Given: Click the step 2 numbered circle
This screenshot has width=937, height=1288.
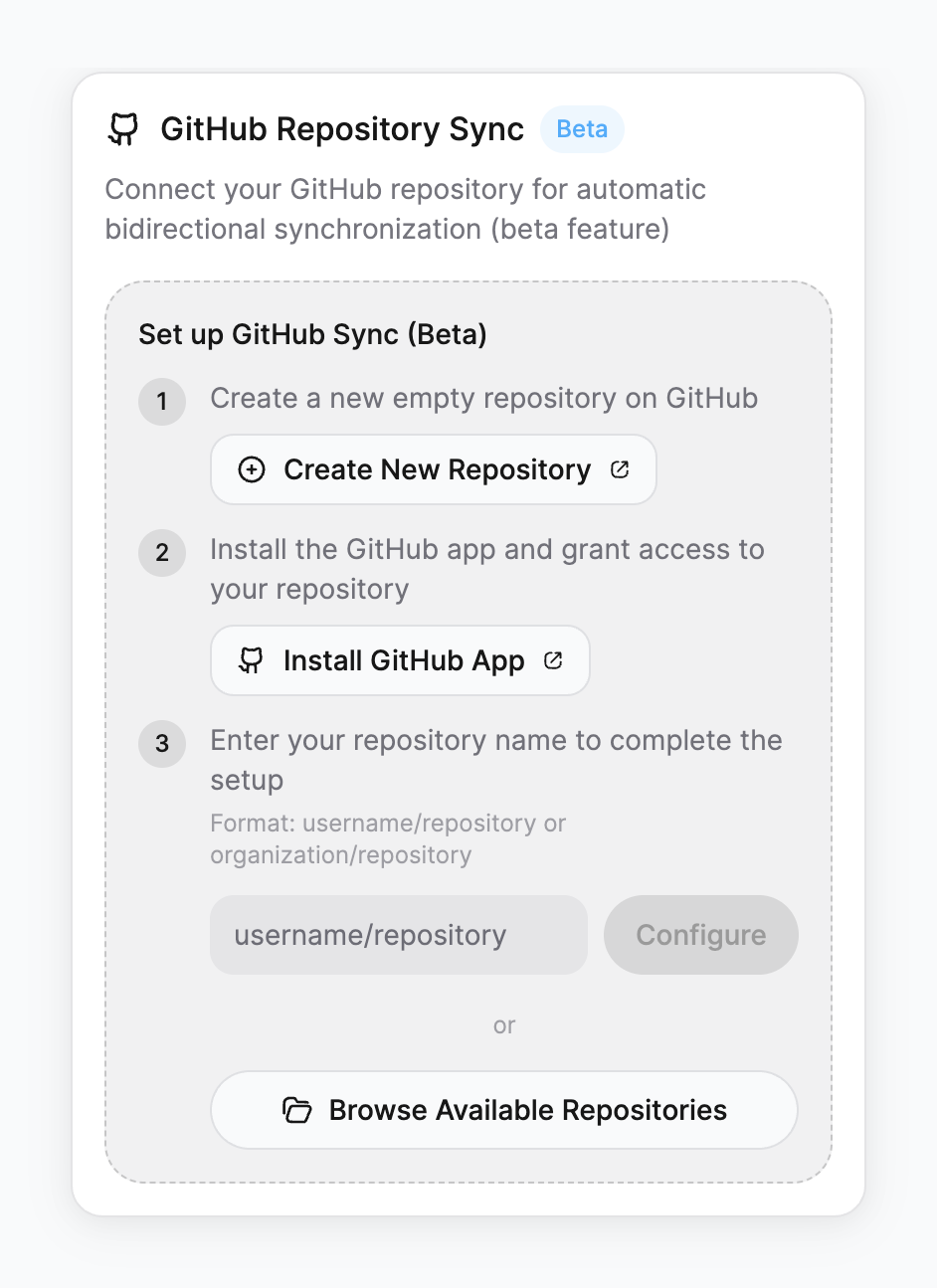Looking at the screenshot, I should (x=162, y=554).
